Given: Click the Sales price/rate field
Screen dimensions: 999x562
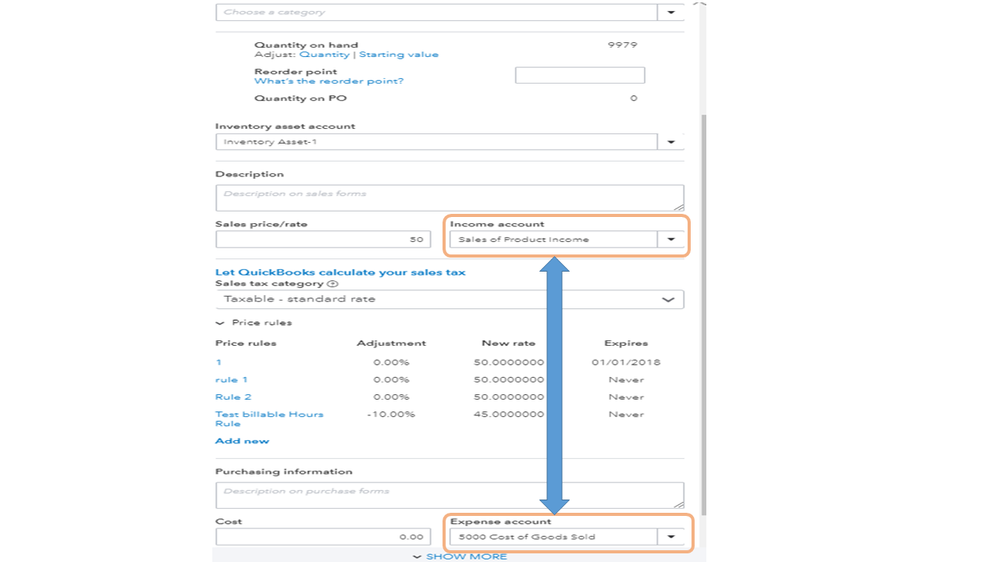Looking at the screenshot, I should click(x=322, y=240).
